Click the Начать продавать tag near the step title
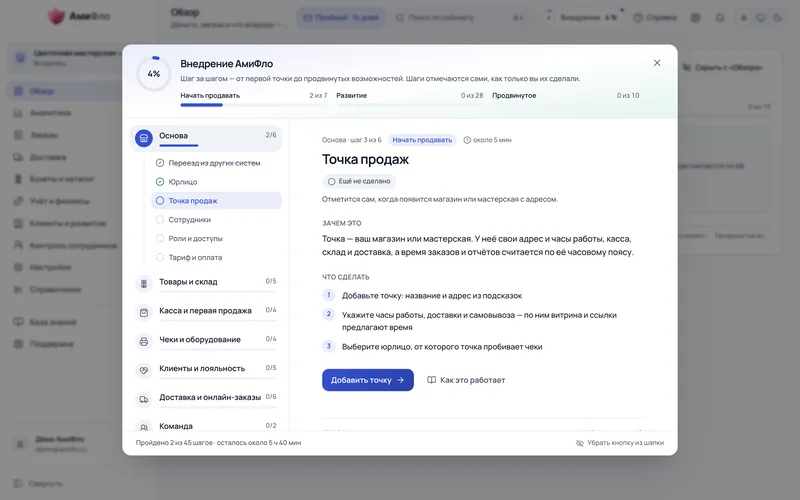Image resolution: width=800 pixels, height=500 pixels. [422, 140]
